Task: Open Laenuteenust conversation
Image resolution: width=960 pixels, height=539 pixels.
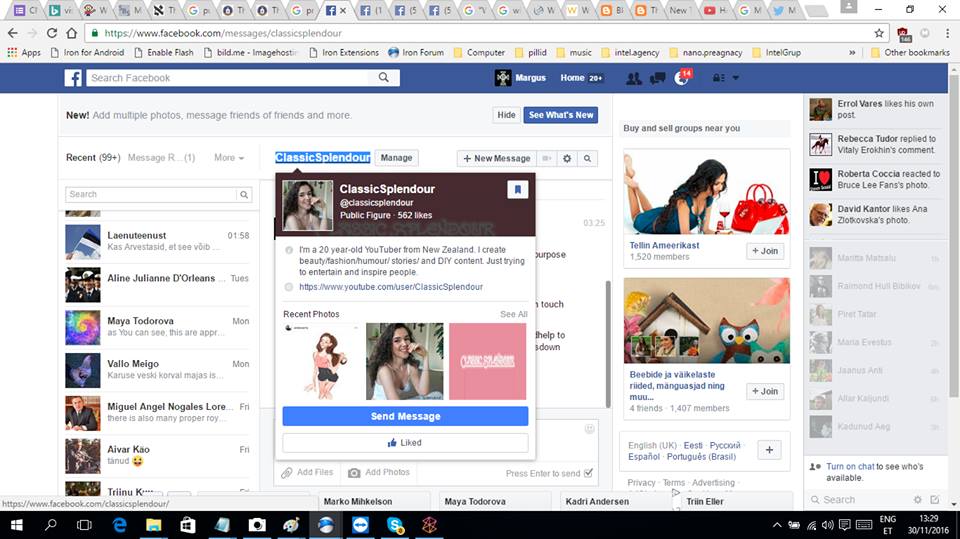Action: click(x=158, y=241)
